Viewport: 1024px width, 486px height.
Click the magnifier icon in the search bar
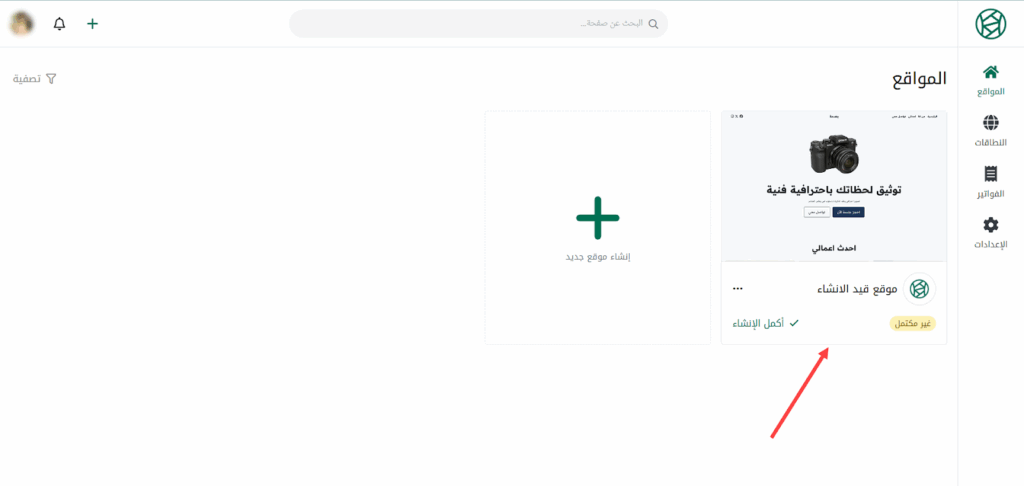point(654,24)
